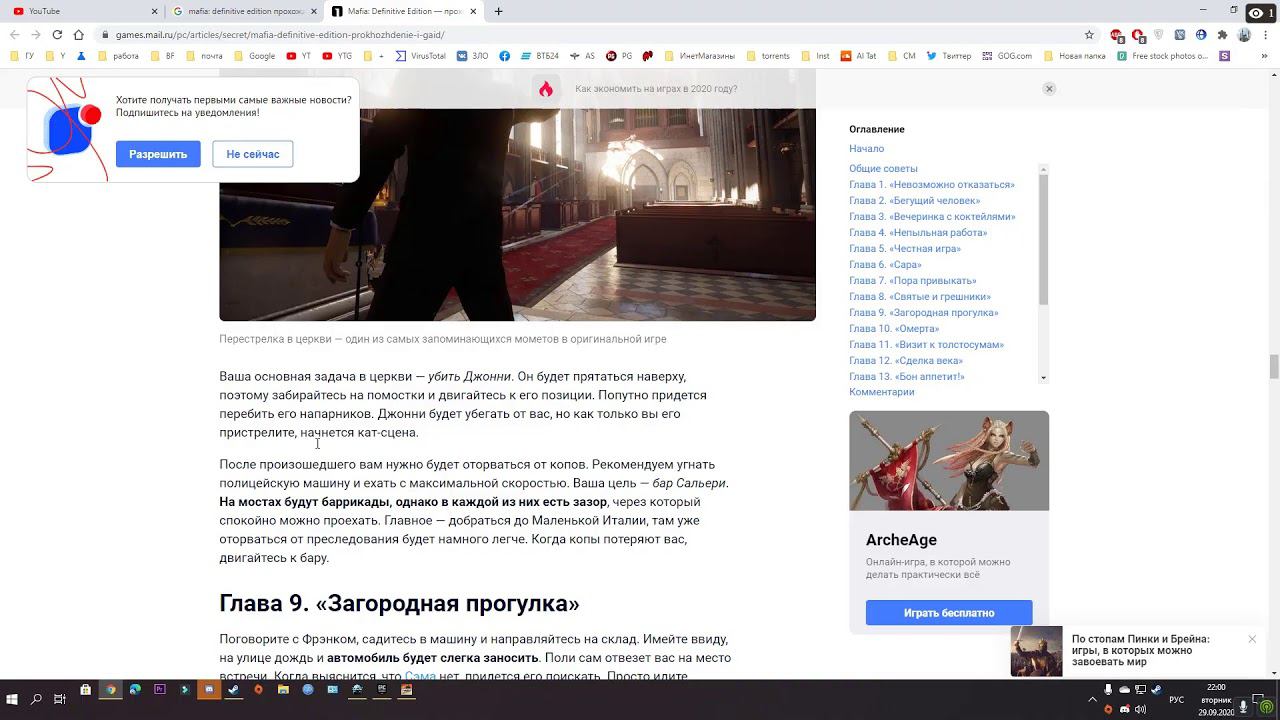Go to Глава 7. «Пора привыкать»

tap(913, 281)
